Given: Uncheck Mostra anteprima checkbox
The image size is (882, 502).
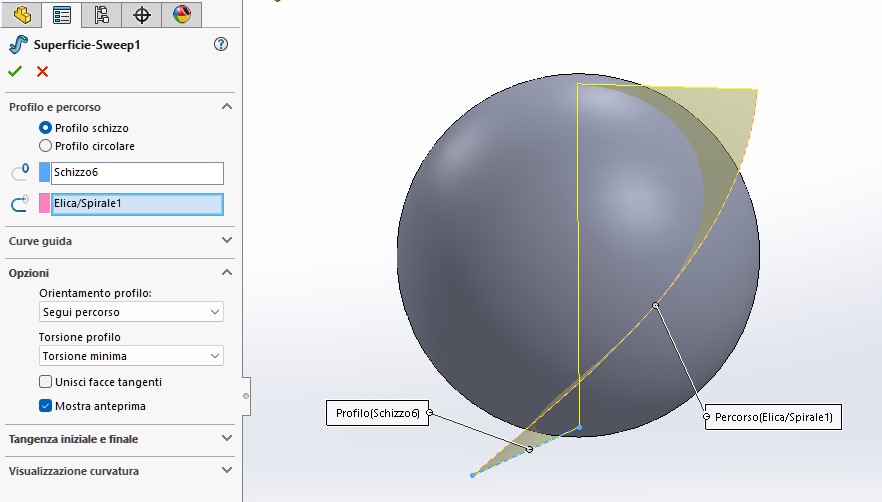Looking at the screenshot, I should tap(45, 406).
